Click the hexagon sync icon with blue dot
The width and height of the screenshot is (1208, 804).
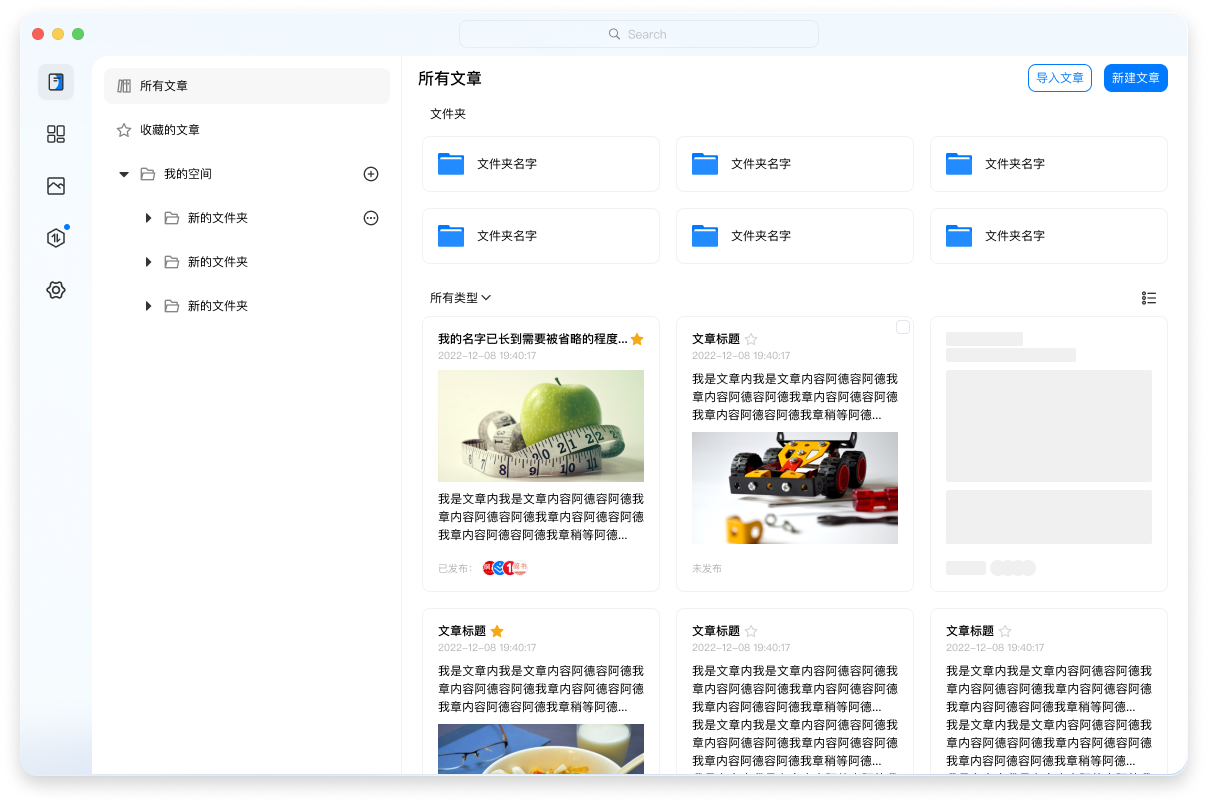pyautogui.click(x=56, y=238)
